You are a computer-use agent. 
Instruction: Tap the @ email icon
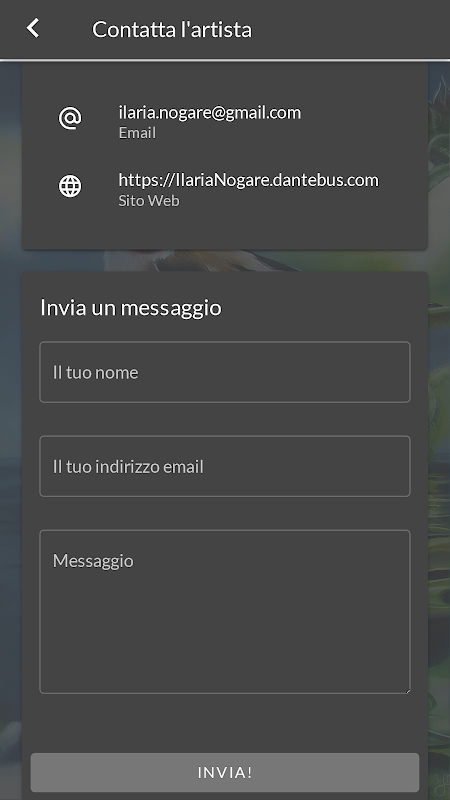coord(70,118)
